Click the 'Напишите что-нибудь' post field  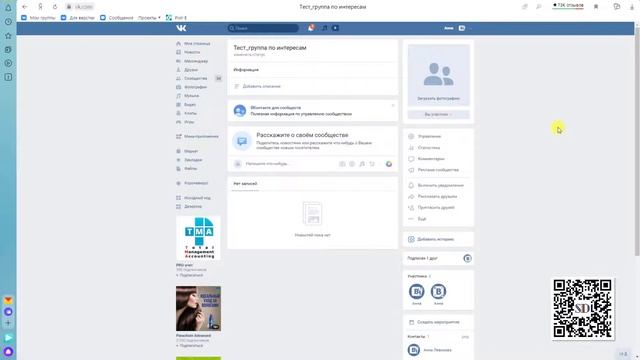267,164
